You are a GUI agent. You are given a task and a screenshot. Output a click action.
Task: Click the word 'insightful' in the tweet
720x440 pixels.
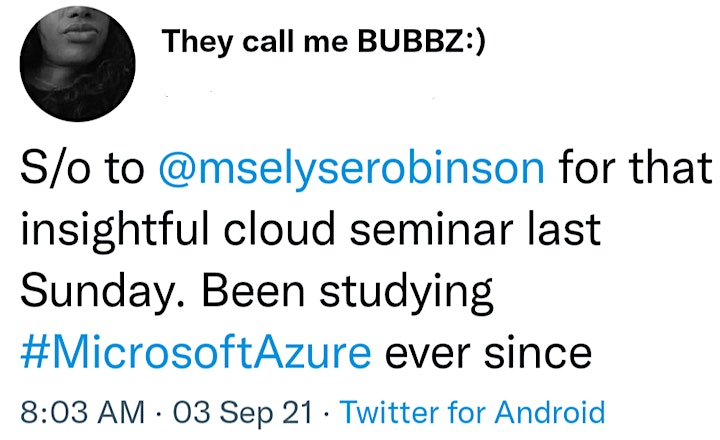tap(115, 231)
